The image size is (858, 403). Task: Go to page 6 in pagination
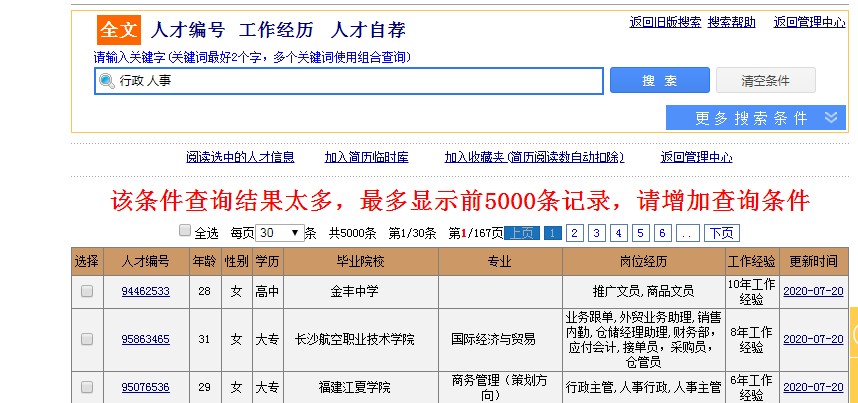pyautogui.click(x=662, y=233)
